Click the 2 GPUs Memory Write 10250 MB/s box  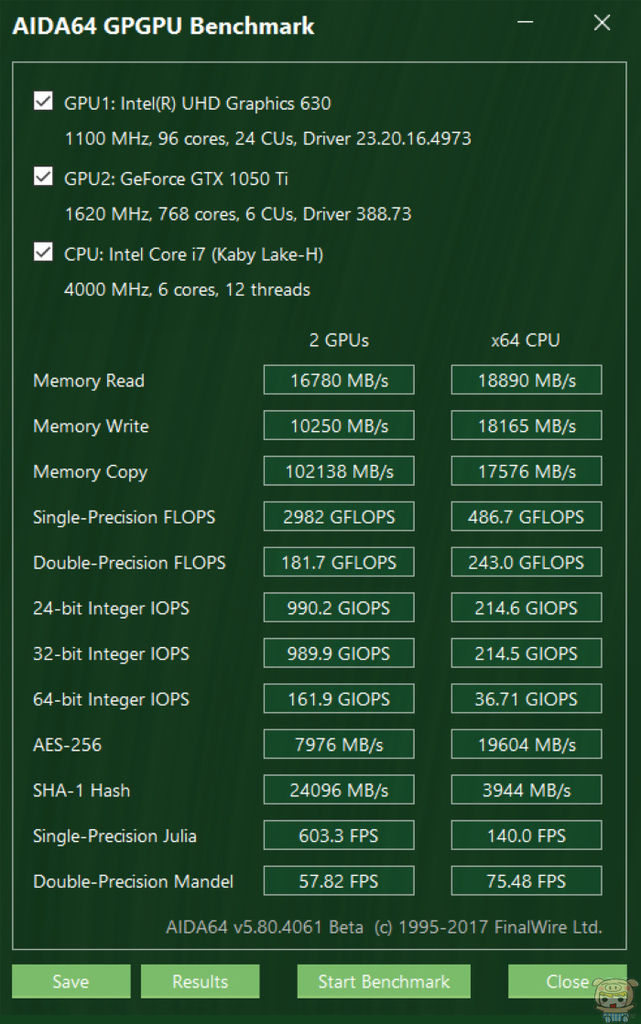tap(339, 426)
